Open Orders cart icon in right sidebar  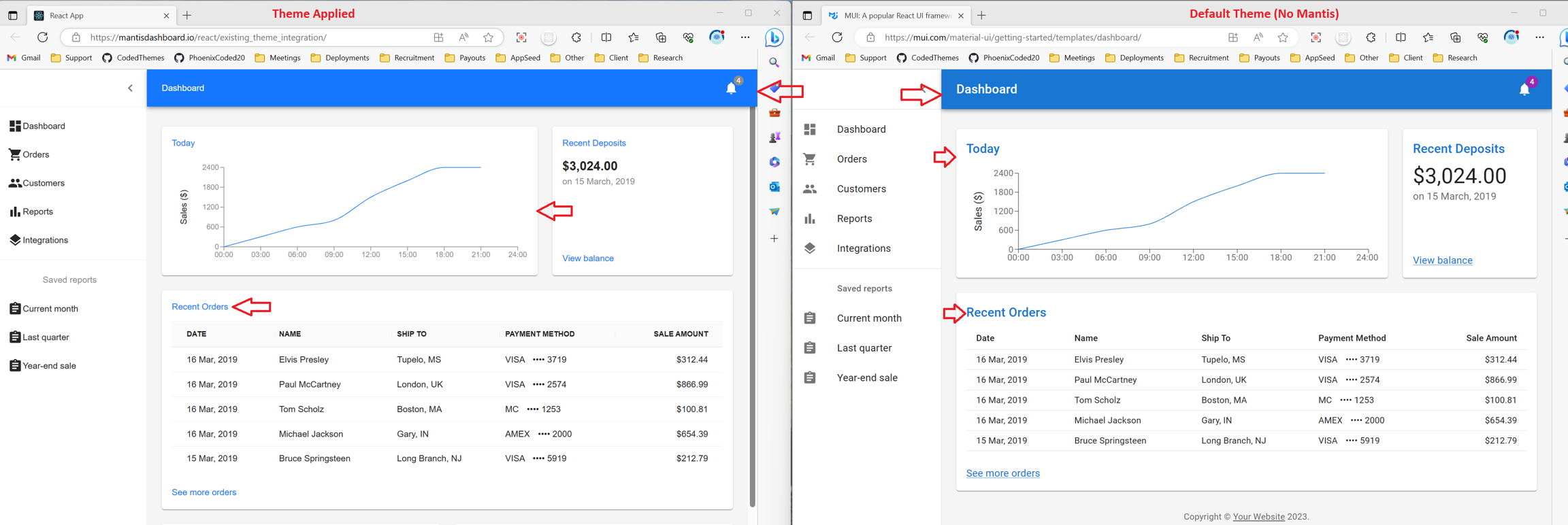click(809, 159)
